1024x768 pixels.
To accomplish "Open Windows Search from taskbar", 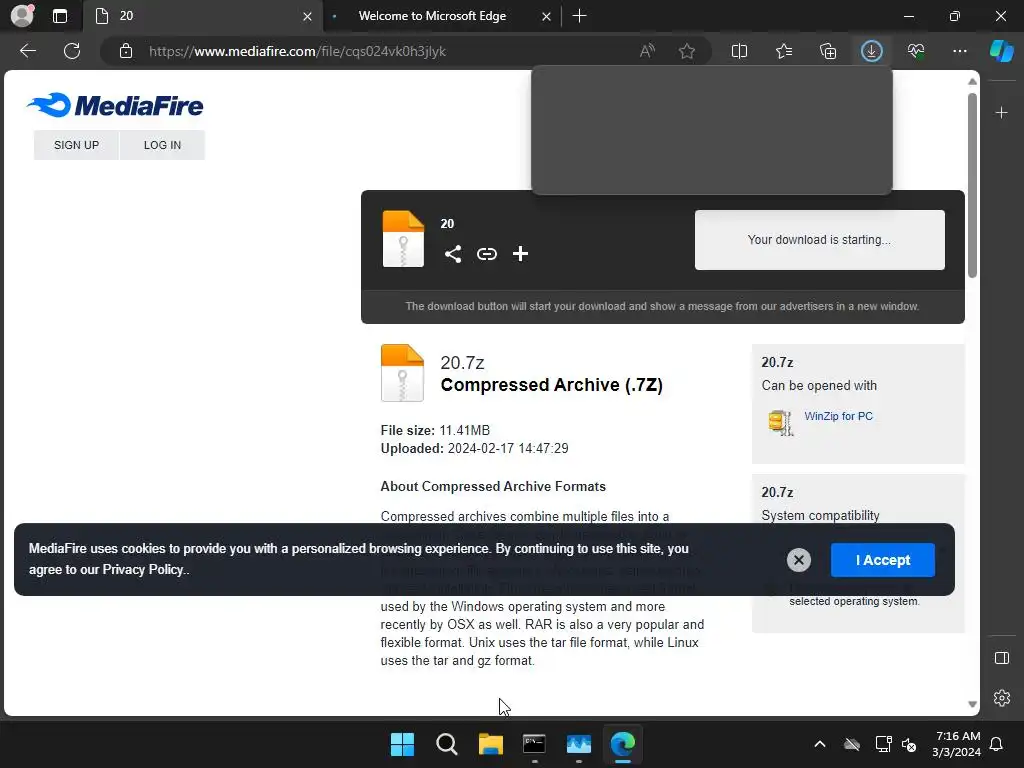I will 447,744.
